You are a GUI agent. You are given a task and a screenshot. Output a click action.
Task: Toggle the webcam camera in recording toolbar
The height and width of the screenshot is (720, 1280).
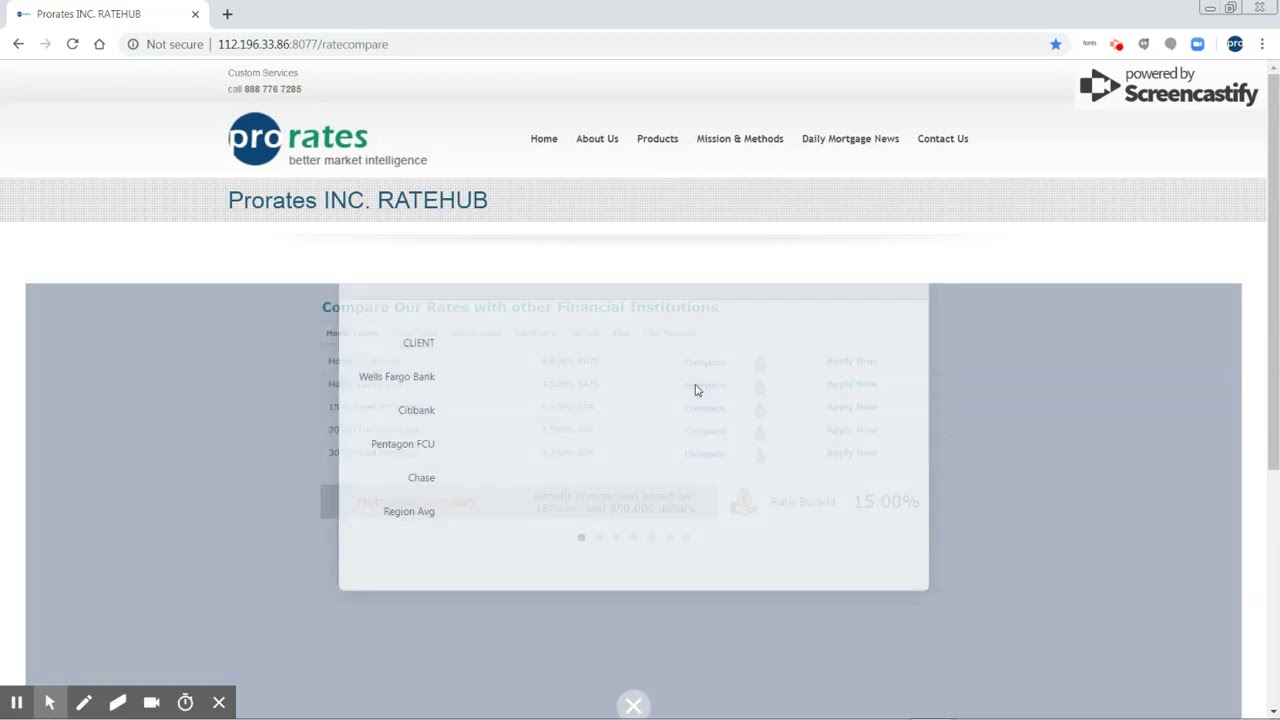[x=152, y=703]
